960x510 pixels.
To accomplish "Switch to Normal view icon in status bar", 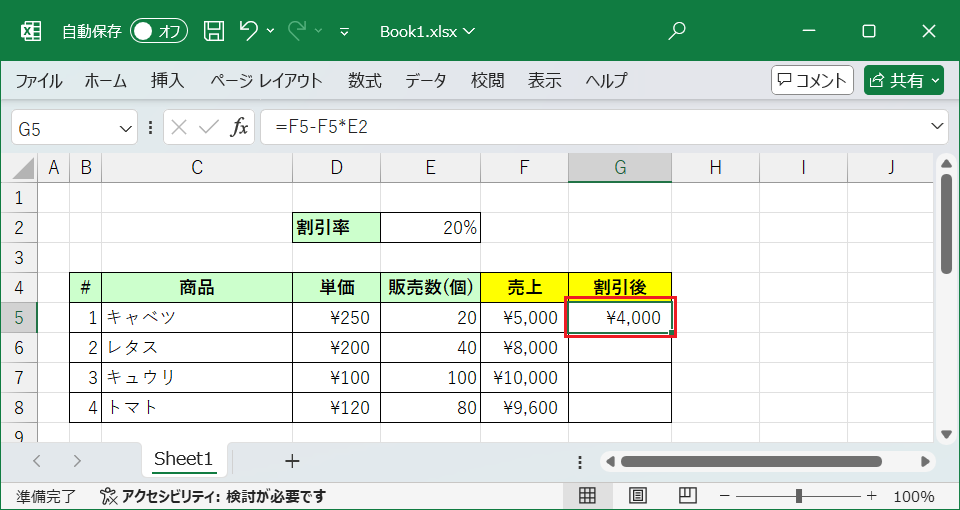I will click(x=588, y=496).
